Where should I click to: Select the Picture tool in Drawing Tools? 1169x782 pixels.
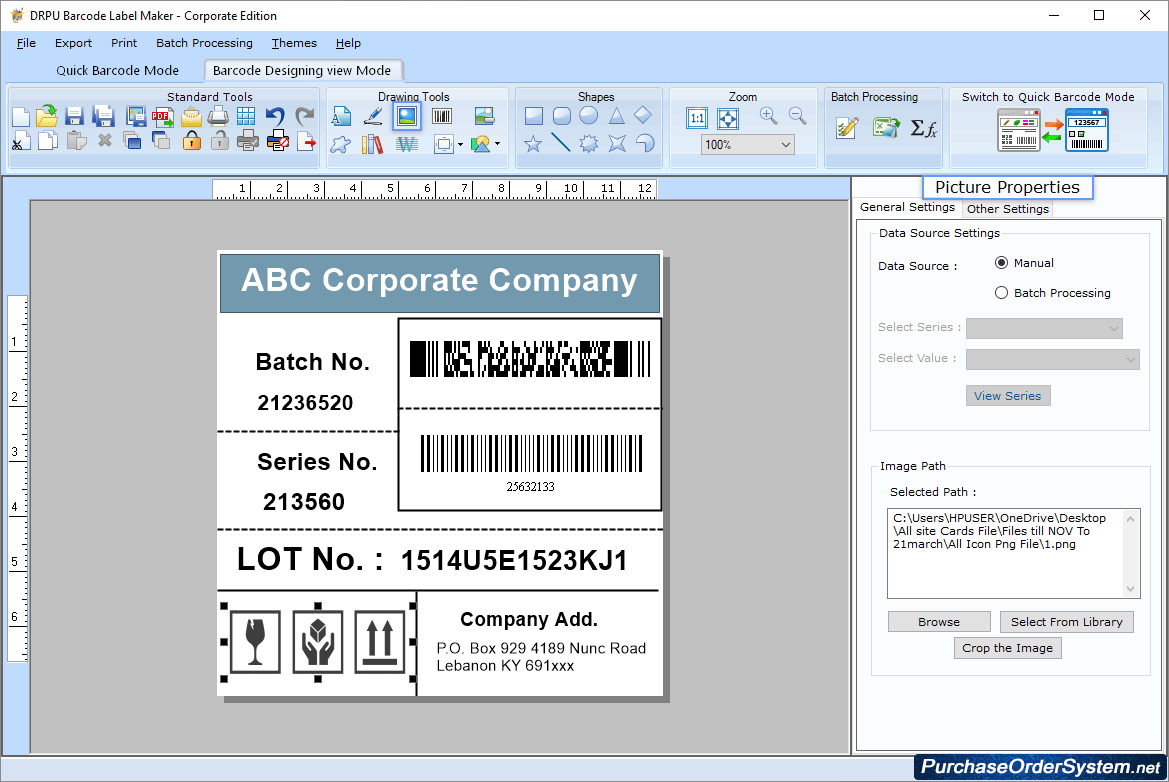coord(408,116)
